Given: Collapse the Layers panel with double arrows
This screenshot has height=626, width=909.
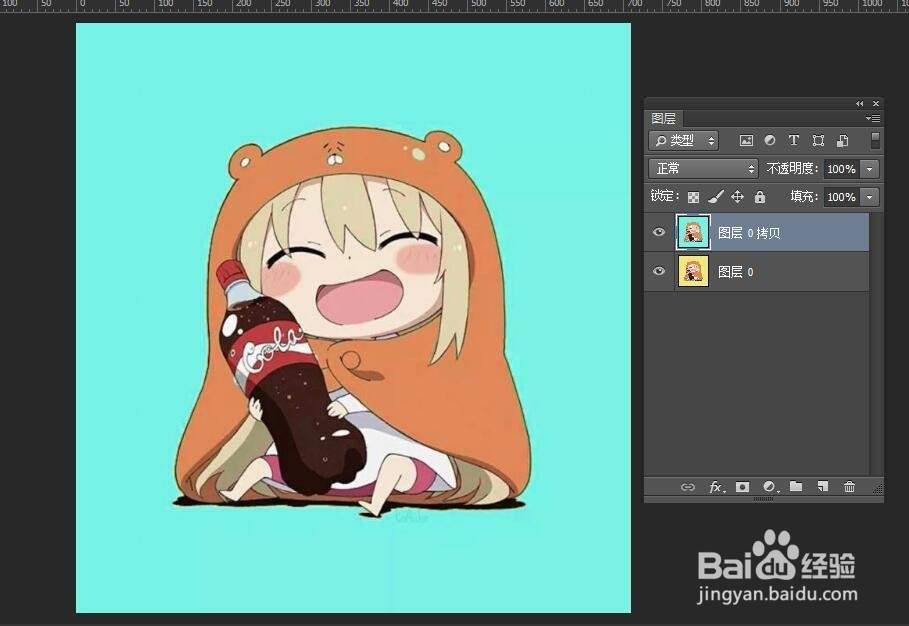Looking at the screenshot, I should pos(860,104).
